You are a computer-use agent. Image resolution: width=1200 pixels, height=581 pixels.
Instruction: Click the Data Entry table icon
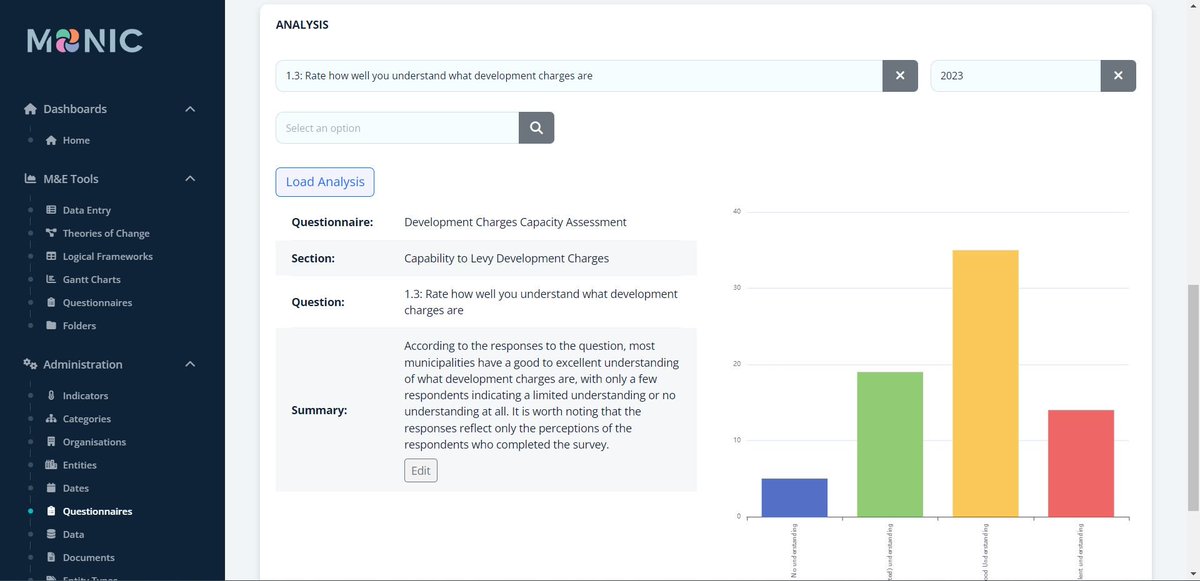pyautogui.click(x=51, y=210)
